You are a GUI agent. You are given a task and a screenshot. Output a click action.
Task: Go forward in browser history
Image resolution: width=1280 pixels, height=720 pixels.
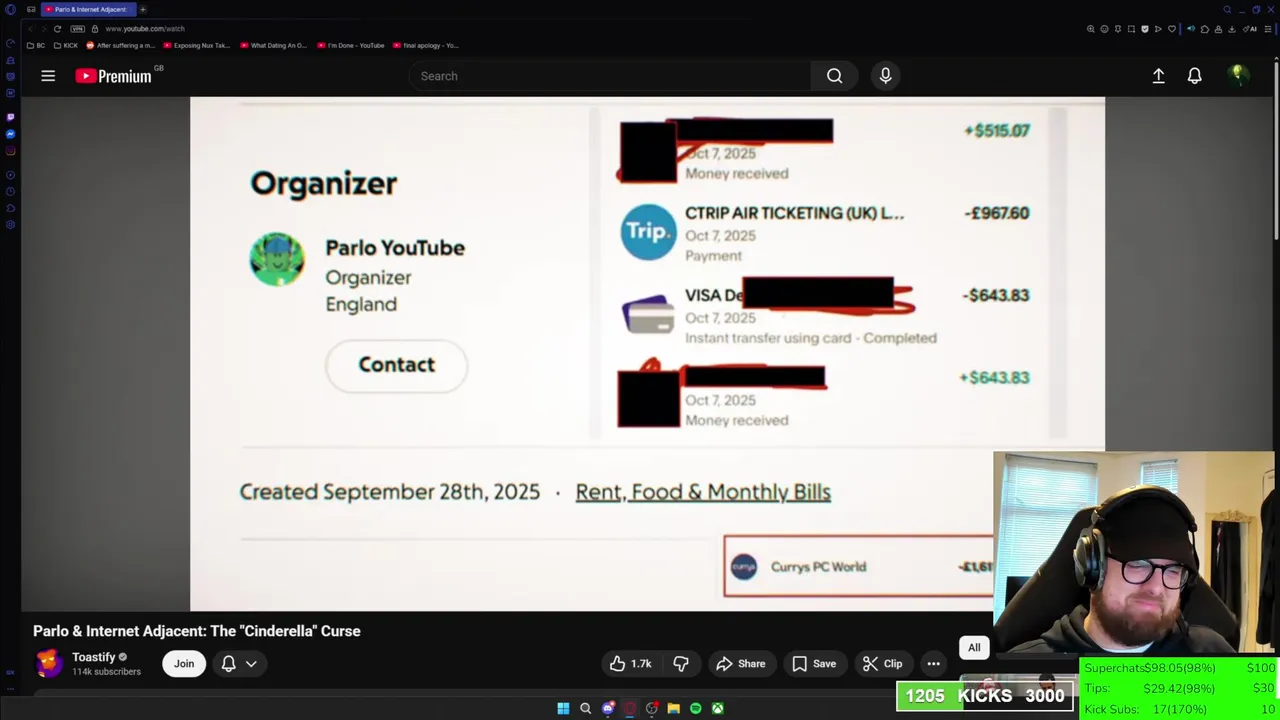(x=44, y=29)
